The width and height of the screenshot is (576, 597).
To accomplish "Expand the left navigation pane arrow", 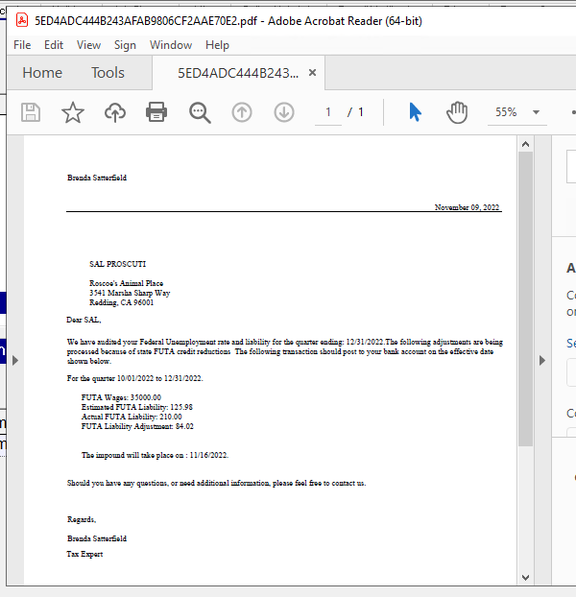I will tap(15, 360).
